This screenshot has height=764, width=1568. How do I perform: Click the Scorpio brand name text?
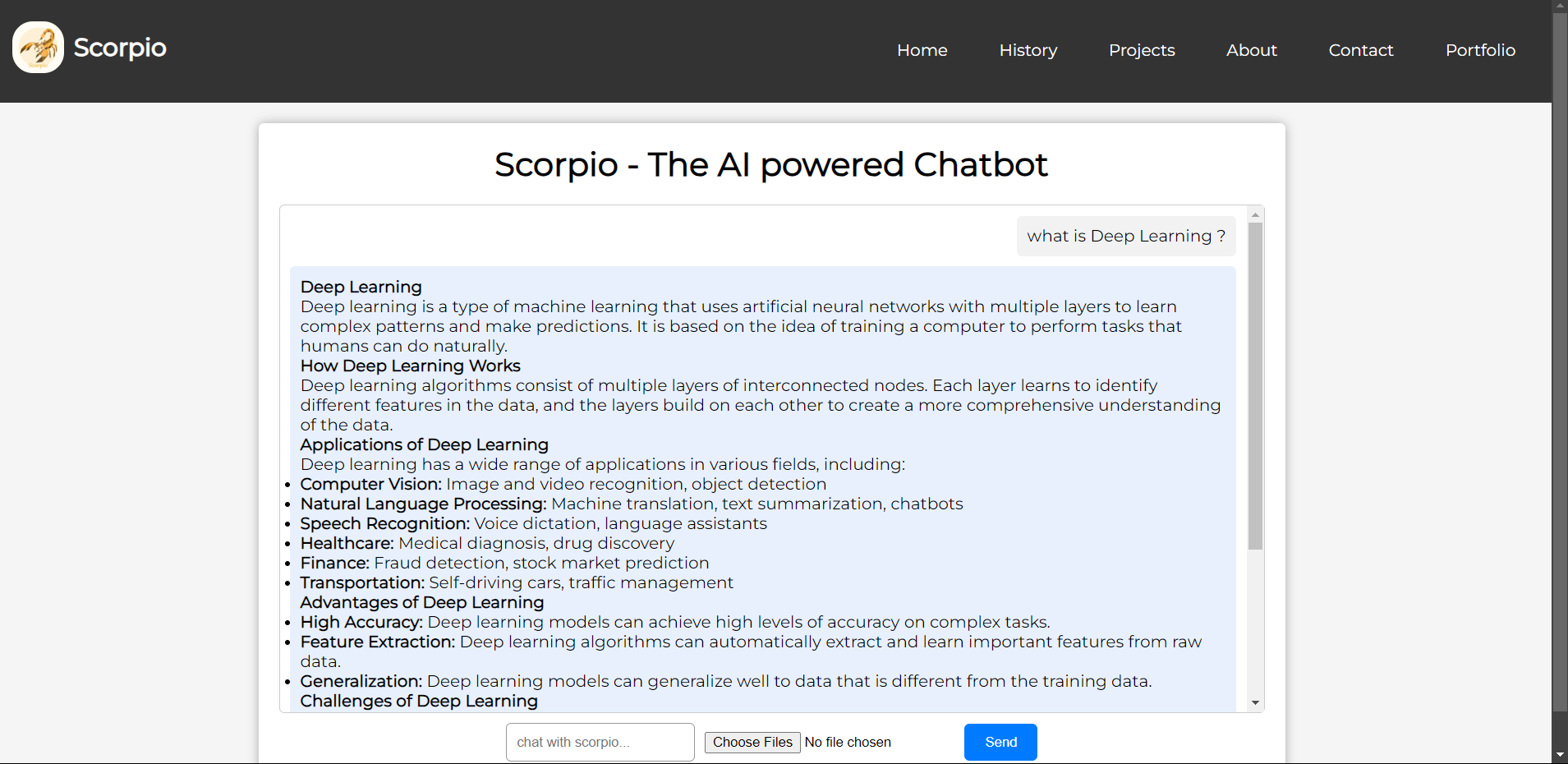pos(120,48)
